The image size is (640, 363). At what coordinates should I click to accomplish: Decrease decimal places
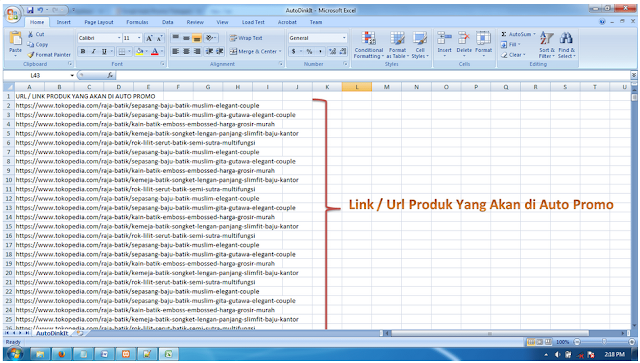pyautogui.click(x=343, y=51)
